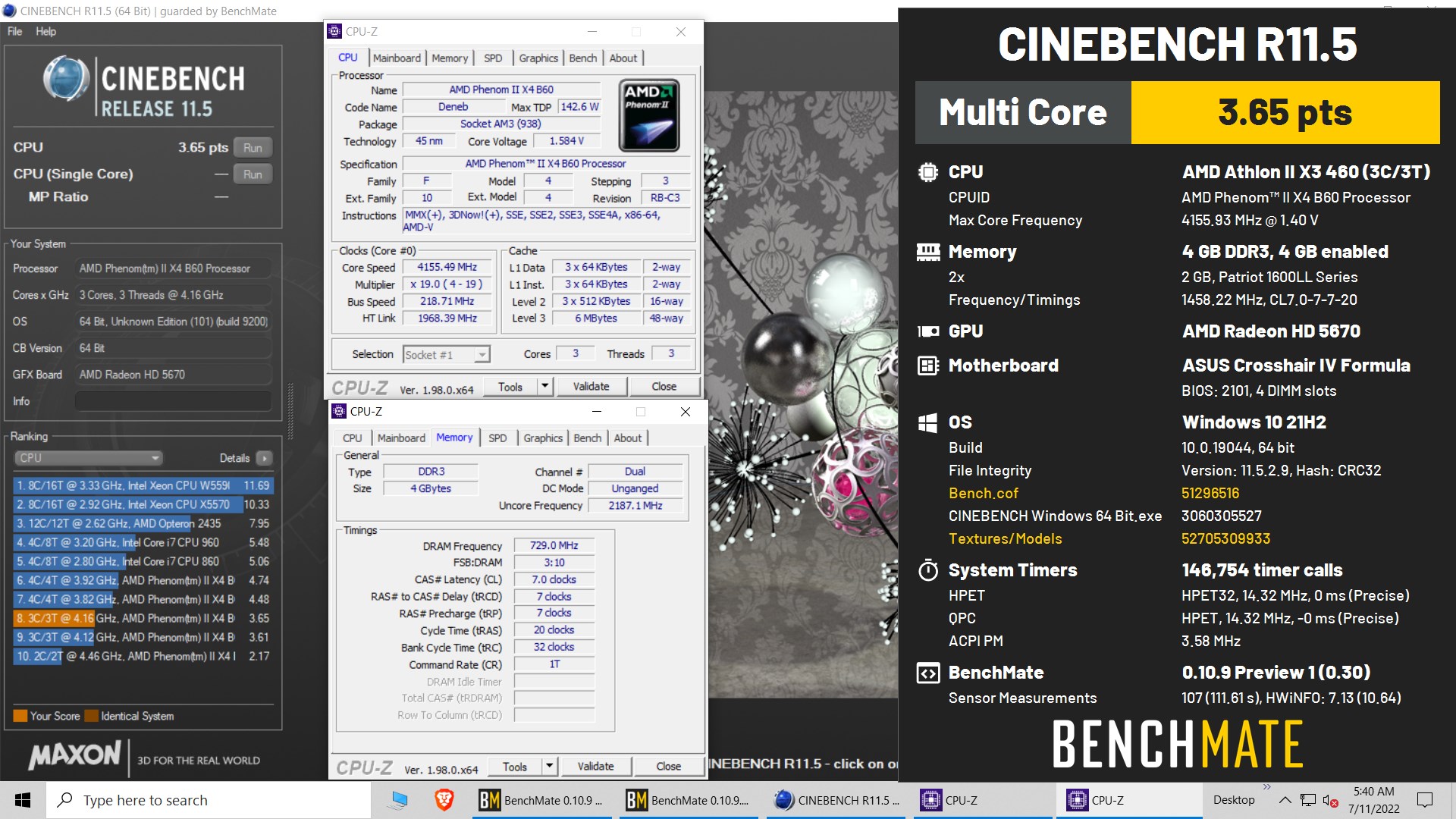The width and height of the screenshot is (1456, 819).
Task: Click the taskbar clock and date
Action: (1374, 800)
